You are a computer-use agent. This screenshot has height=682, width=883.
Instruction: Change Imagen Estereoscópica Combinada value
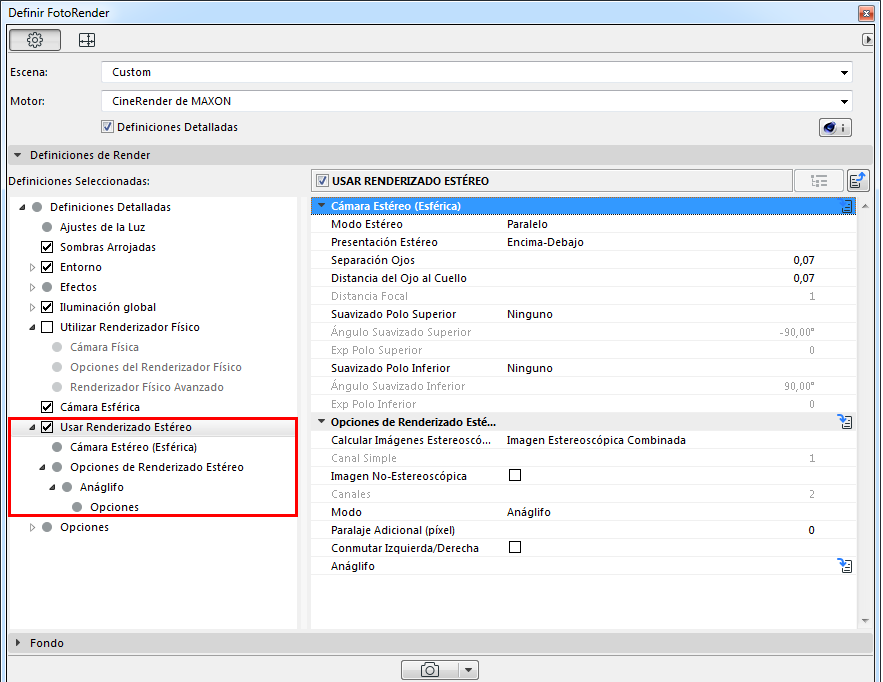596,440
